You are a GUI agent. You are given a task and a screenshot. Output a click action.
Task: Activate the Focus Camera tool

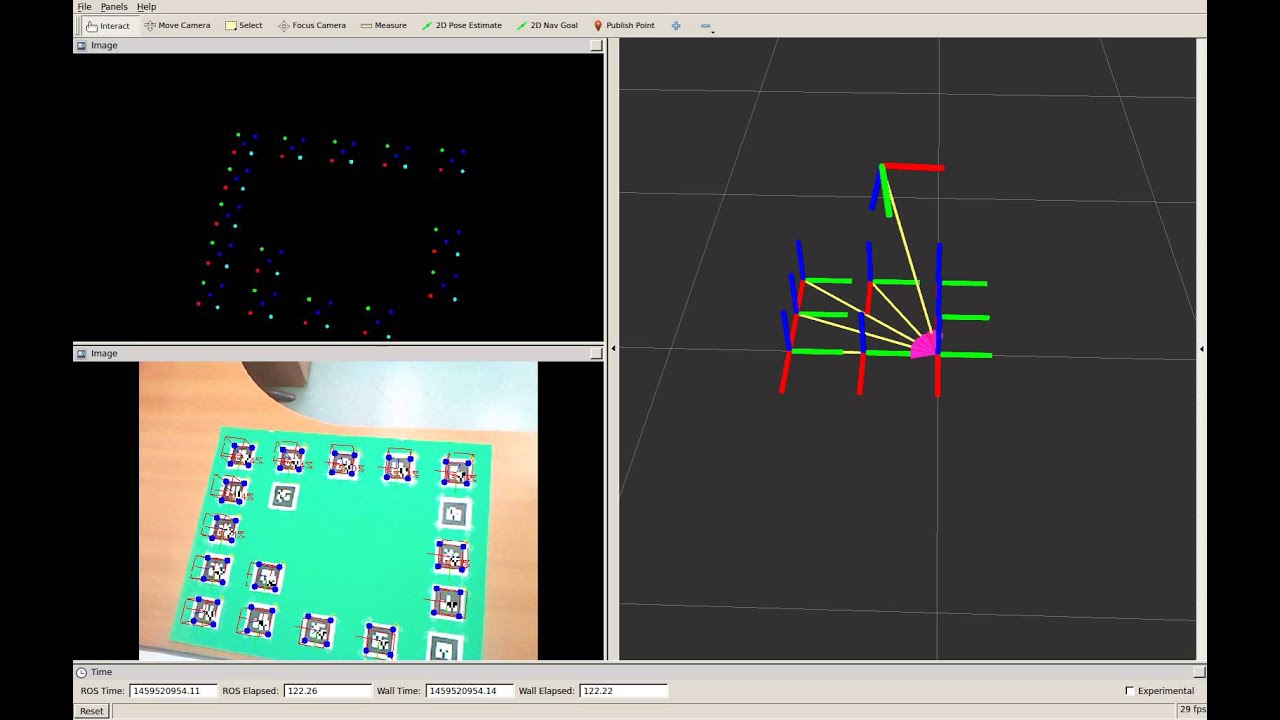click(312, 26)
